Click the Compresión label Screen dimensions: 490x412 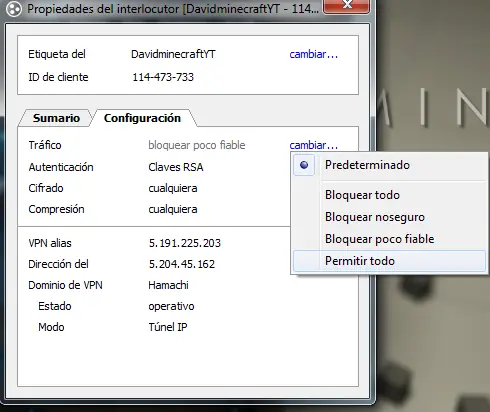pos(56,209)
